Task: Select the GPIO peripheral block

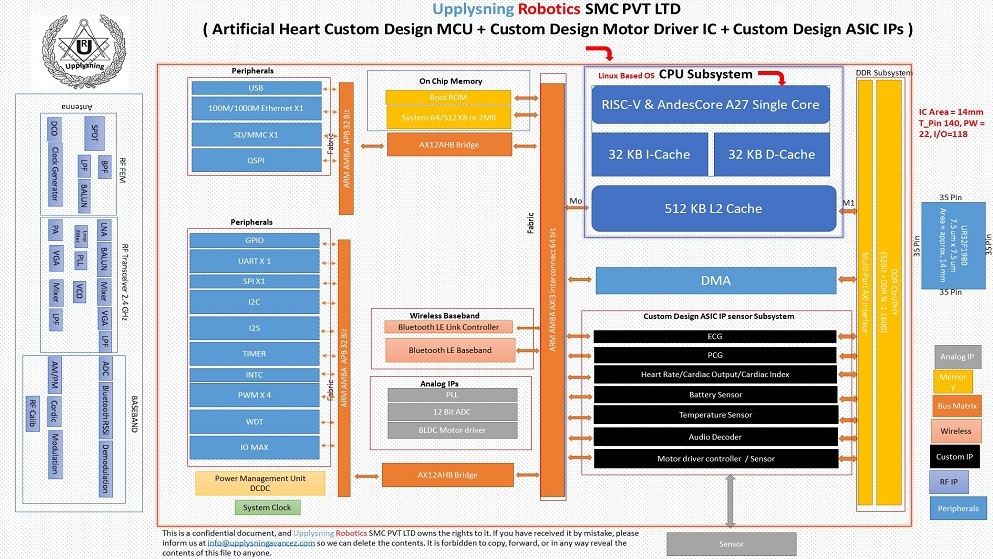Action: tap(255, 241)
